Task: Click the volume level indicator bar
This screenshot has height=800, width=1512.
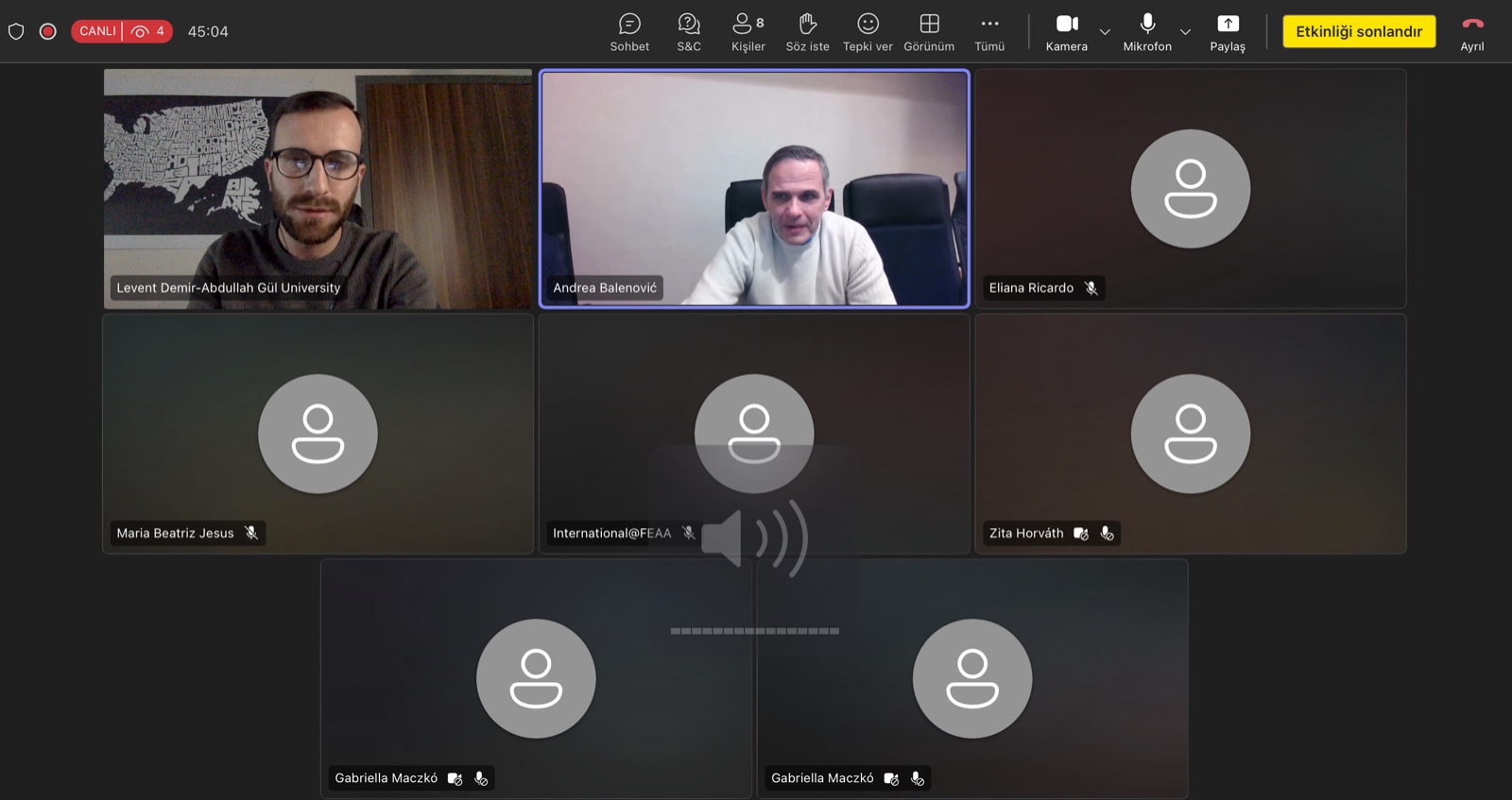Action: pyautogui.click(x=754, y=631)
